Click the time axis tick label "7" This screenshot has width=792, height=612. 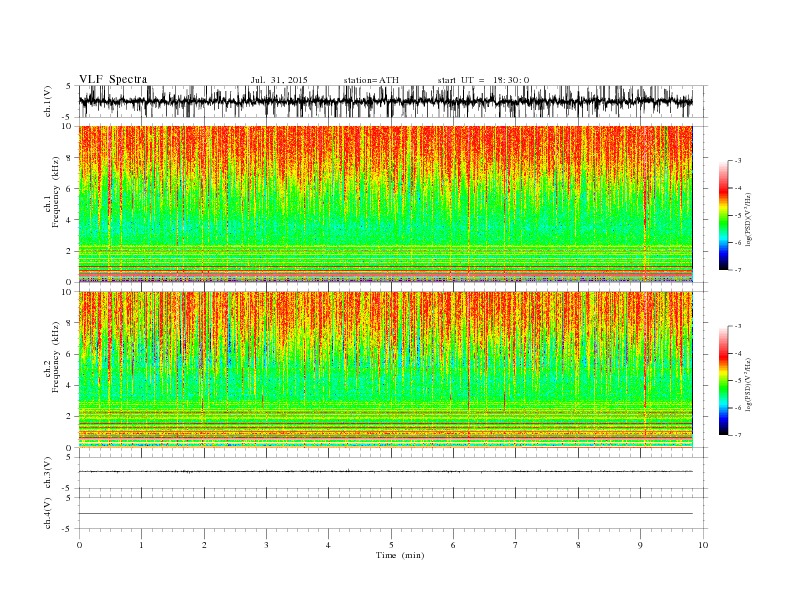point(516,545)
